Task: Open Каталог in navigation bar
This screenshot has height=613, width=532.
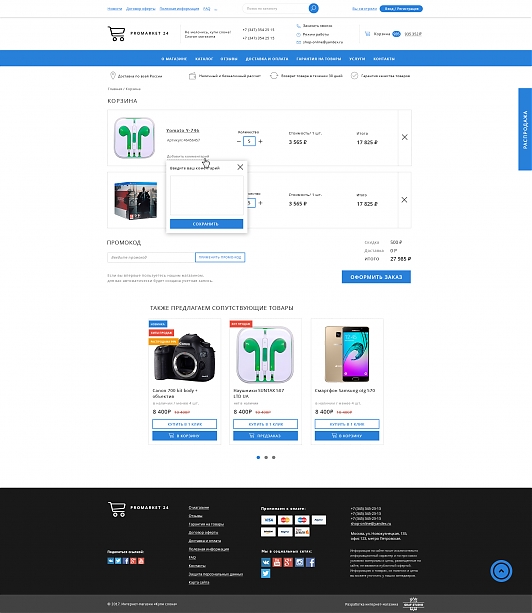Action: click(x=204, y=59)
